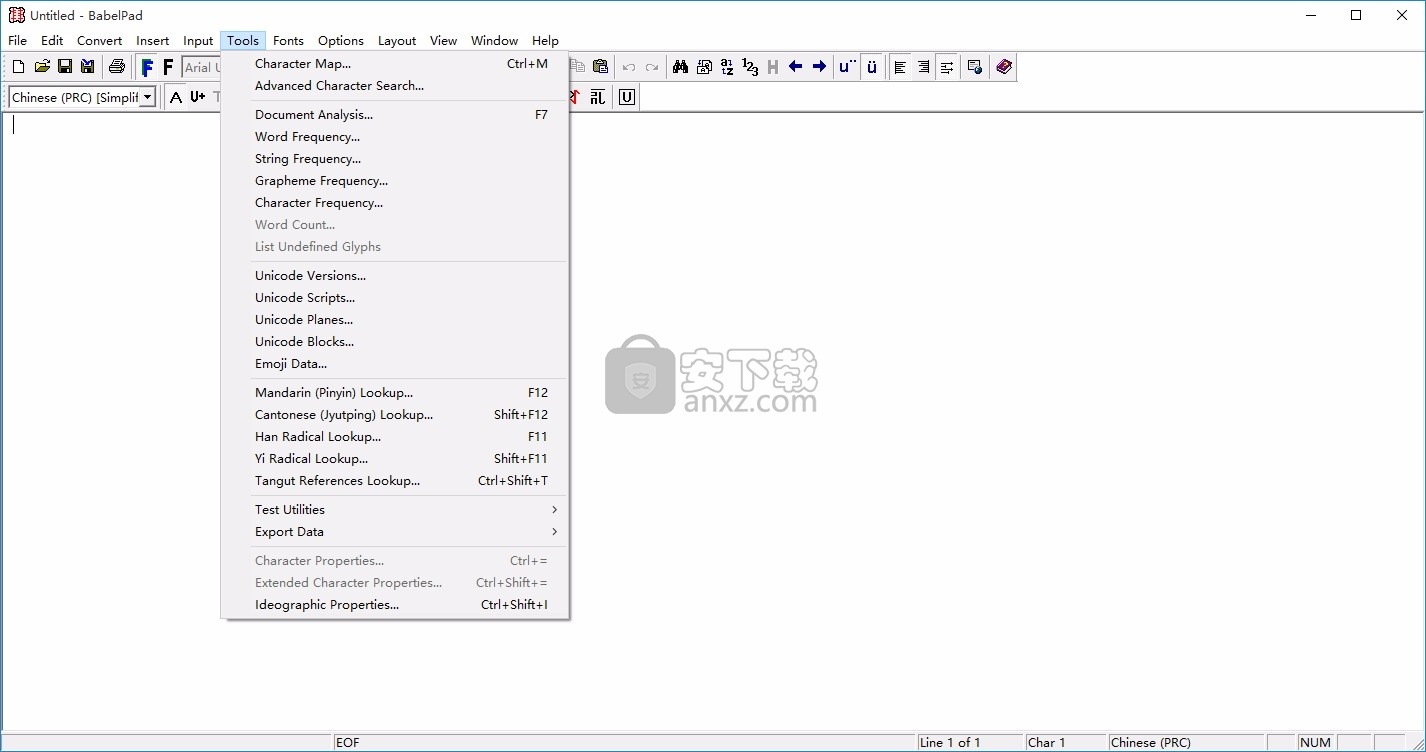The image size is (1426, 752).
Task: Click the Save As disk icon
Action: point(88,67)
